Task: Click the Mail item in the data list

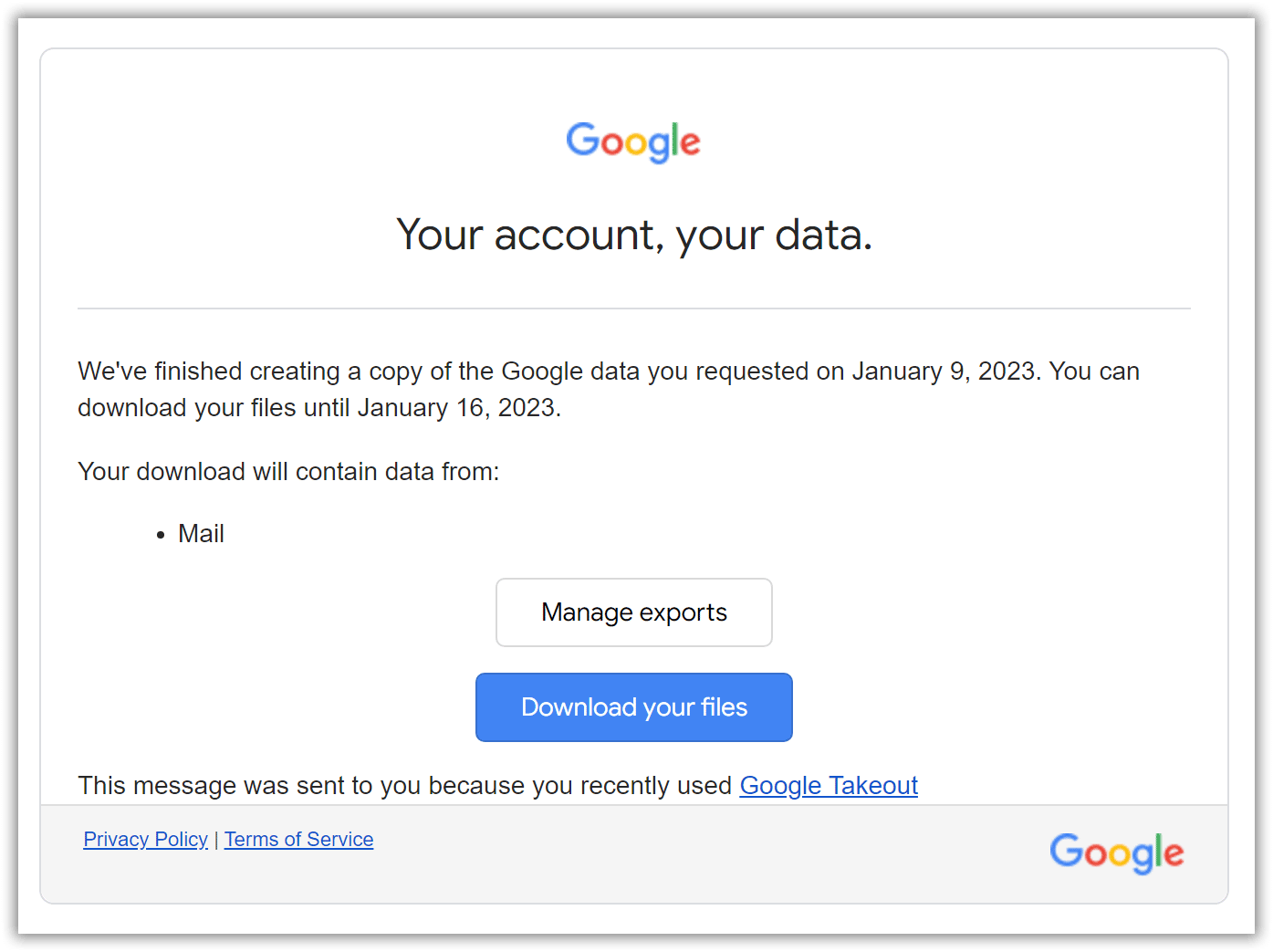Action: tap(201, 534)
